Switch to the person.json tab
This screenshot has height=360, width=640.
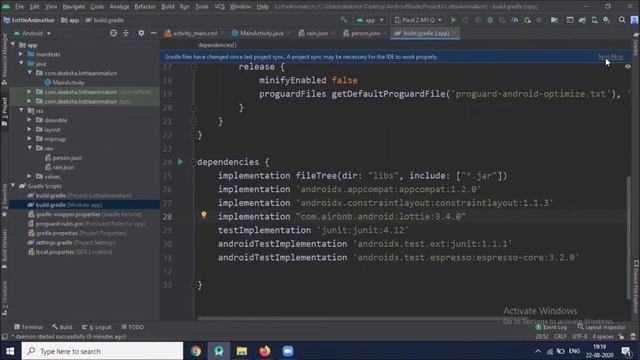pos(364,33)
